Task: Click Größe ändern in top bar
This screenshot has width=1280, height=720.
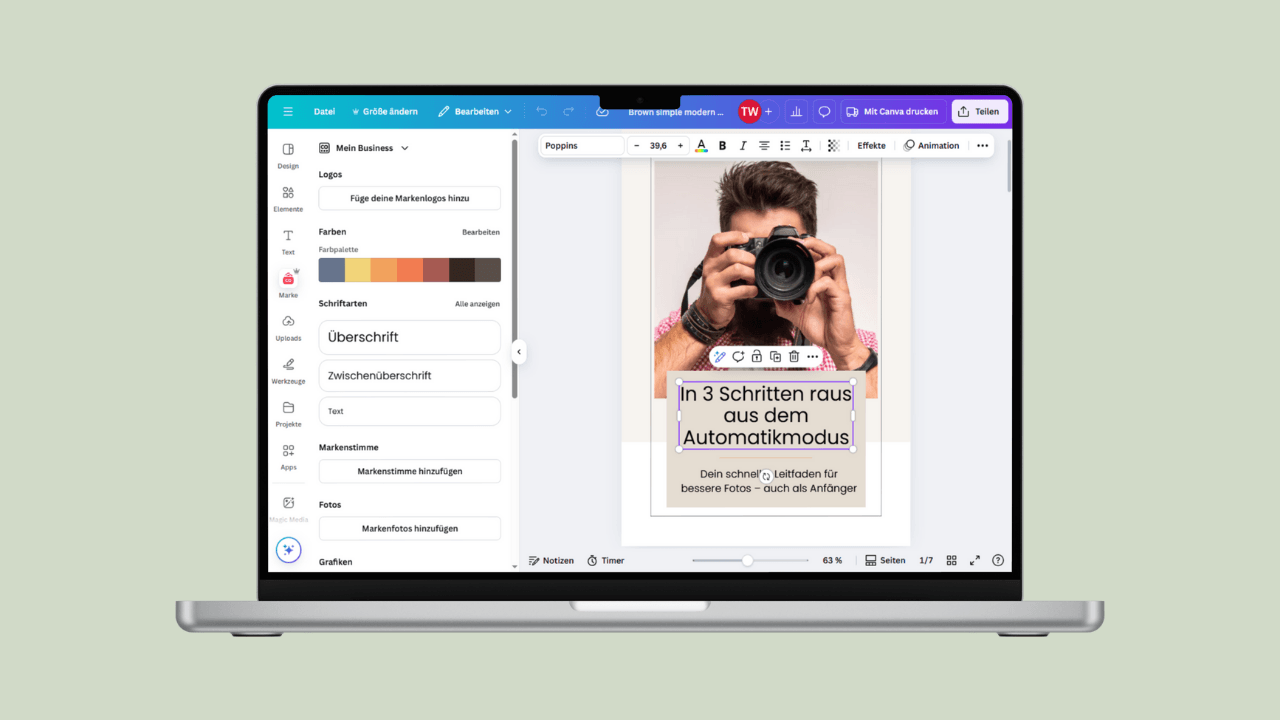Action: pos(384,112)
